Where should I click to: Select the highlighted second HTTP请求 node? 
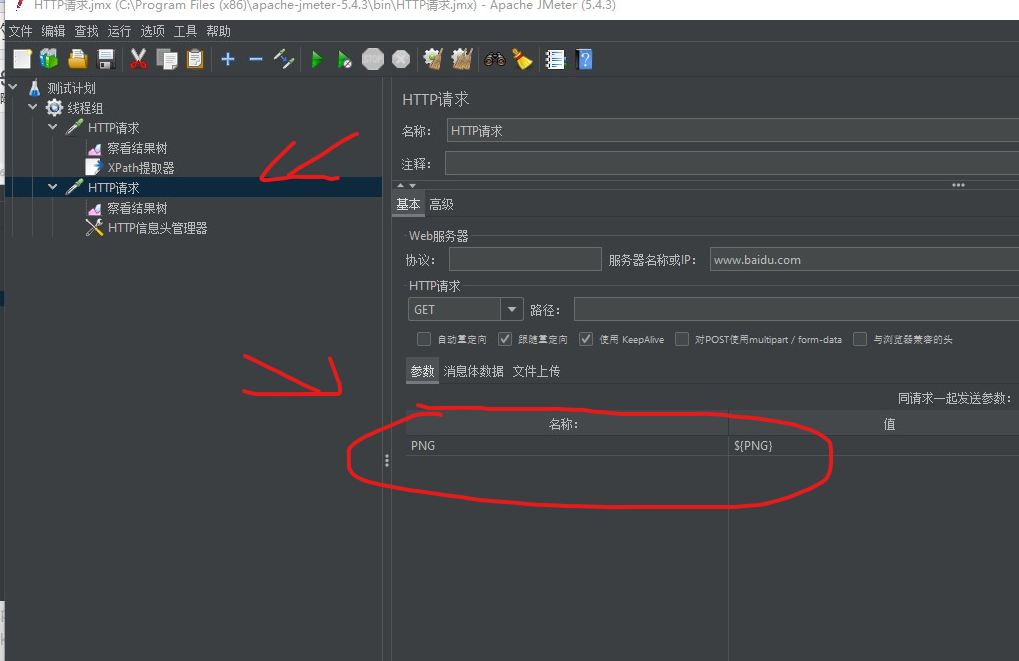point(114,188)
